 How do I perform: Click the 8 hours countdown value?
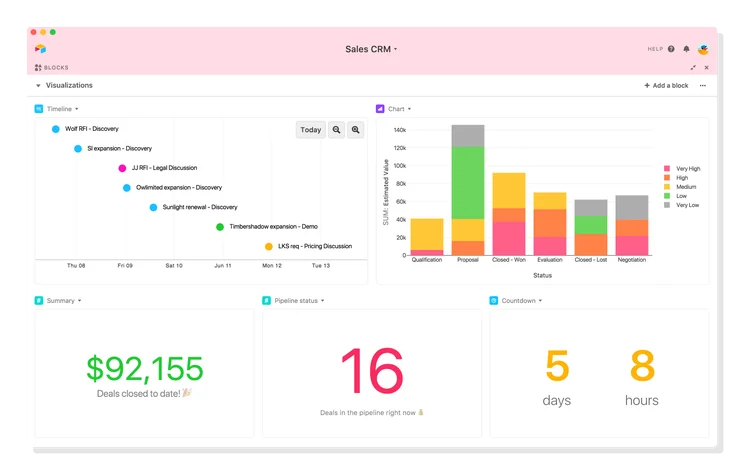(642, 365)
